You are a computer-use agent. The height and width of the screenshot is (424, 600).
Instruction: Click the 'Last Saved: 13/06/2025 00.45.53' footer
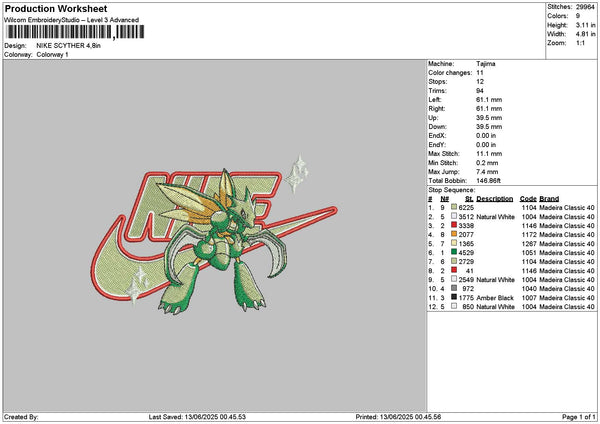197,417
